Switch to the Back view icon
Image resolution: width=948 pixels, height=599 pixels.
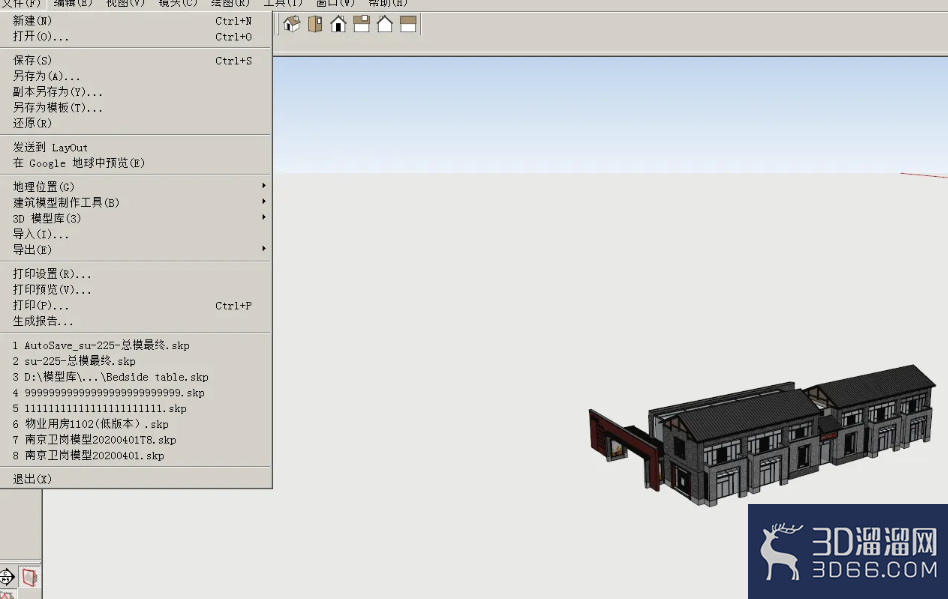pos(385,24)
